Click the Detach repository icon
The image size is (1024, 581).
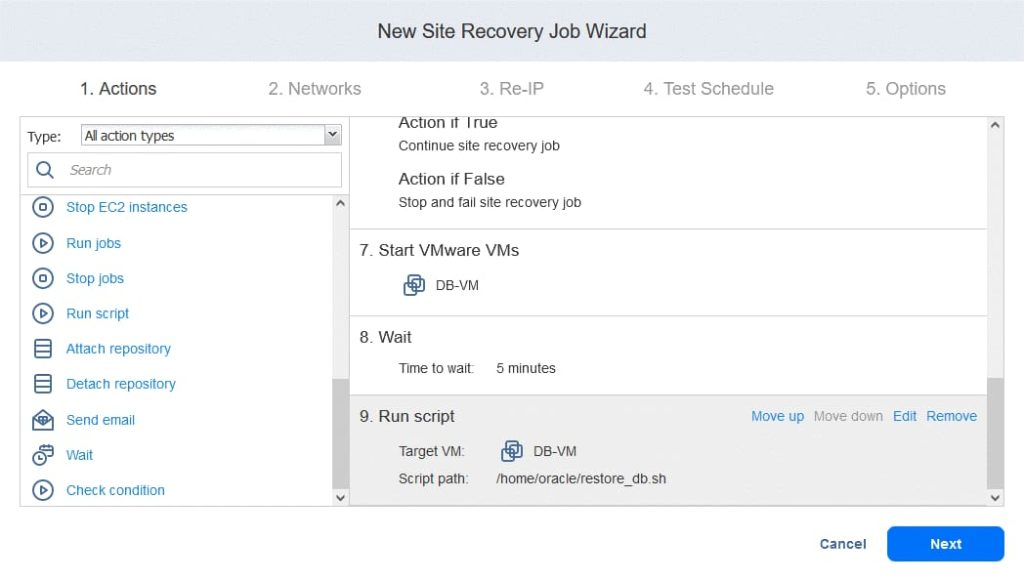pos(42,383)
